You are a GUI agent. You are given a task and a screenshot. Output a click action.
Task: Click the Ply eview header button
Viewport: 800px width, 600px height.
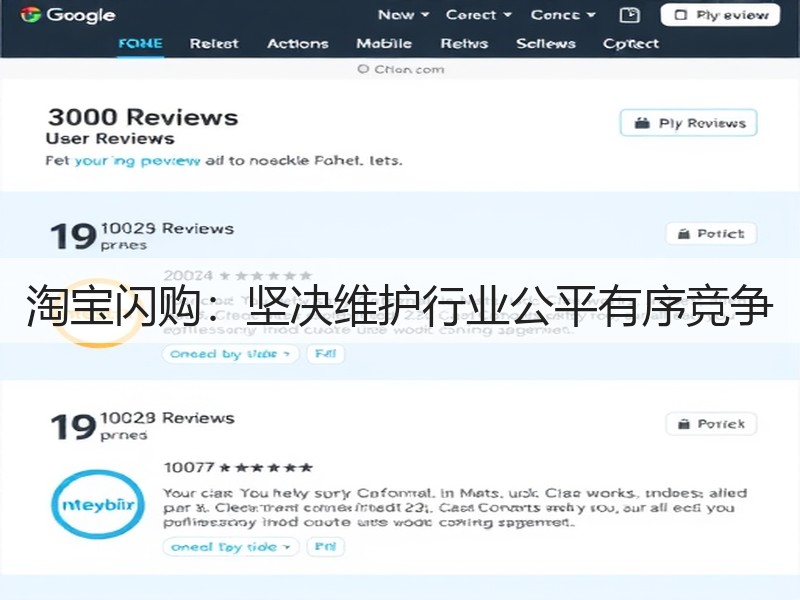pos(720,15)
